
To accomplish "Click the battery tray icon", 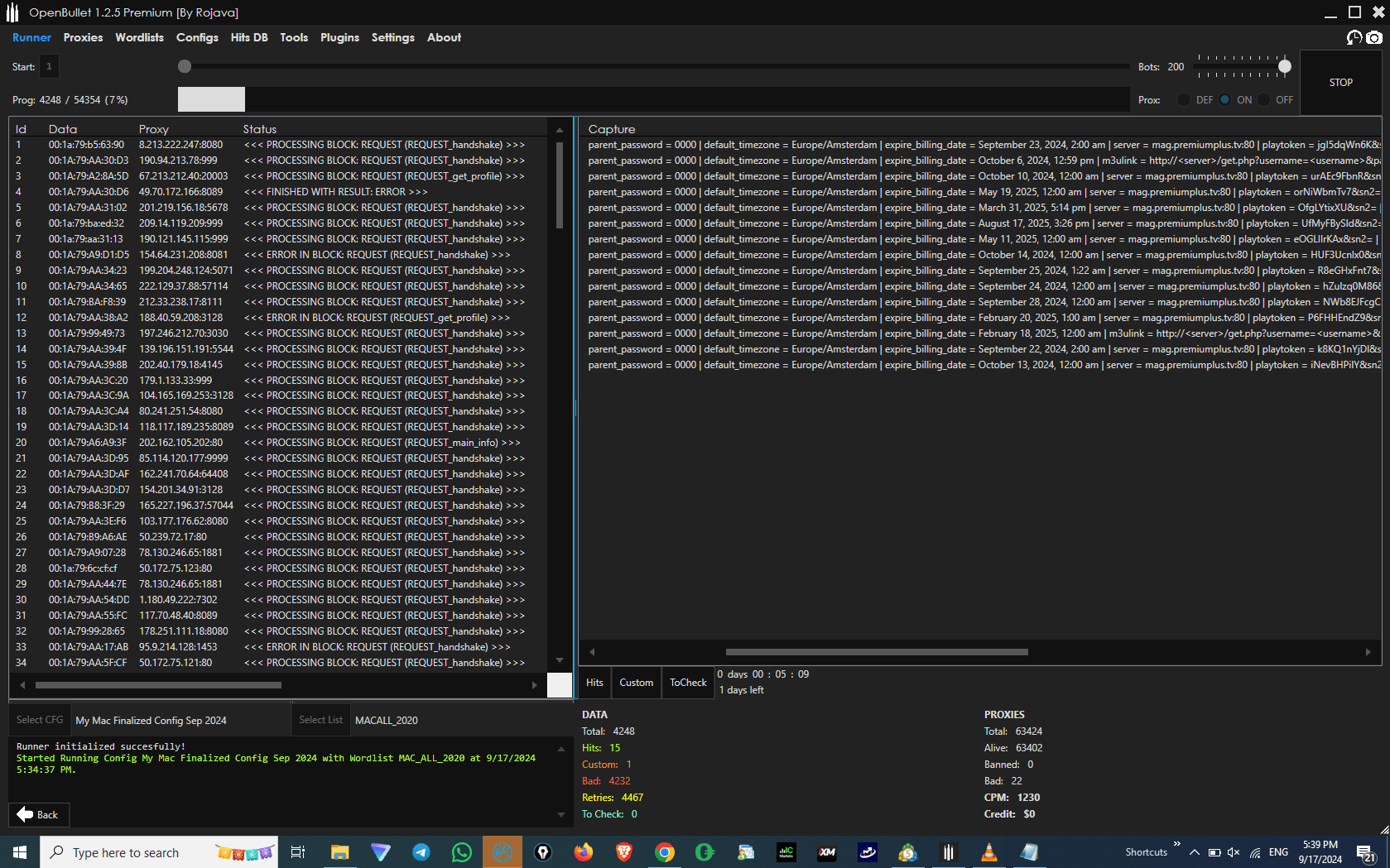I will tap(1214, 852).
